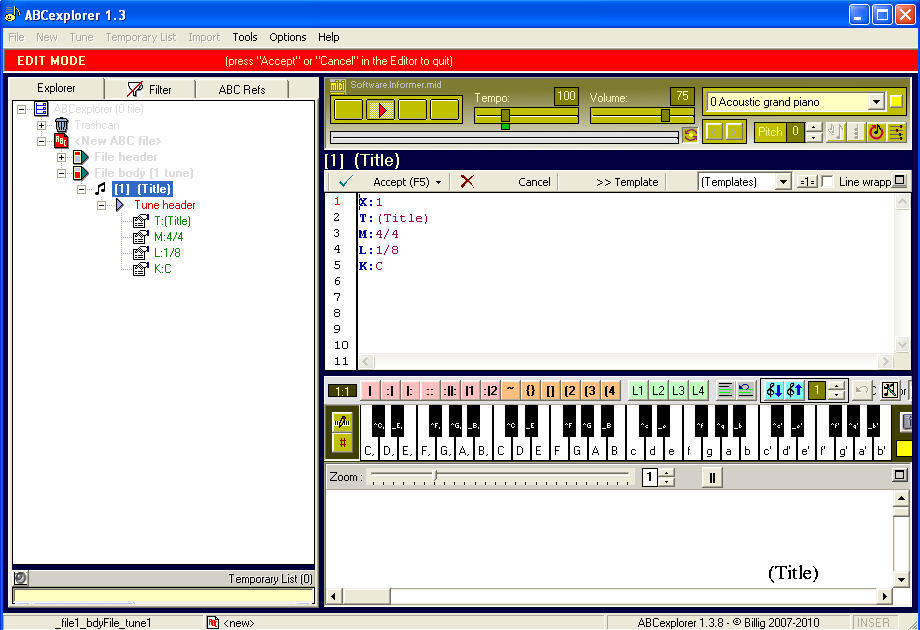920x630 pixels.
Task: Insert the tilde ornament symbol
Action: (x=510, y=391)
